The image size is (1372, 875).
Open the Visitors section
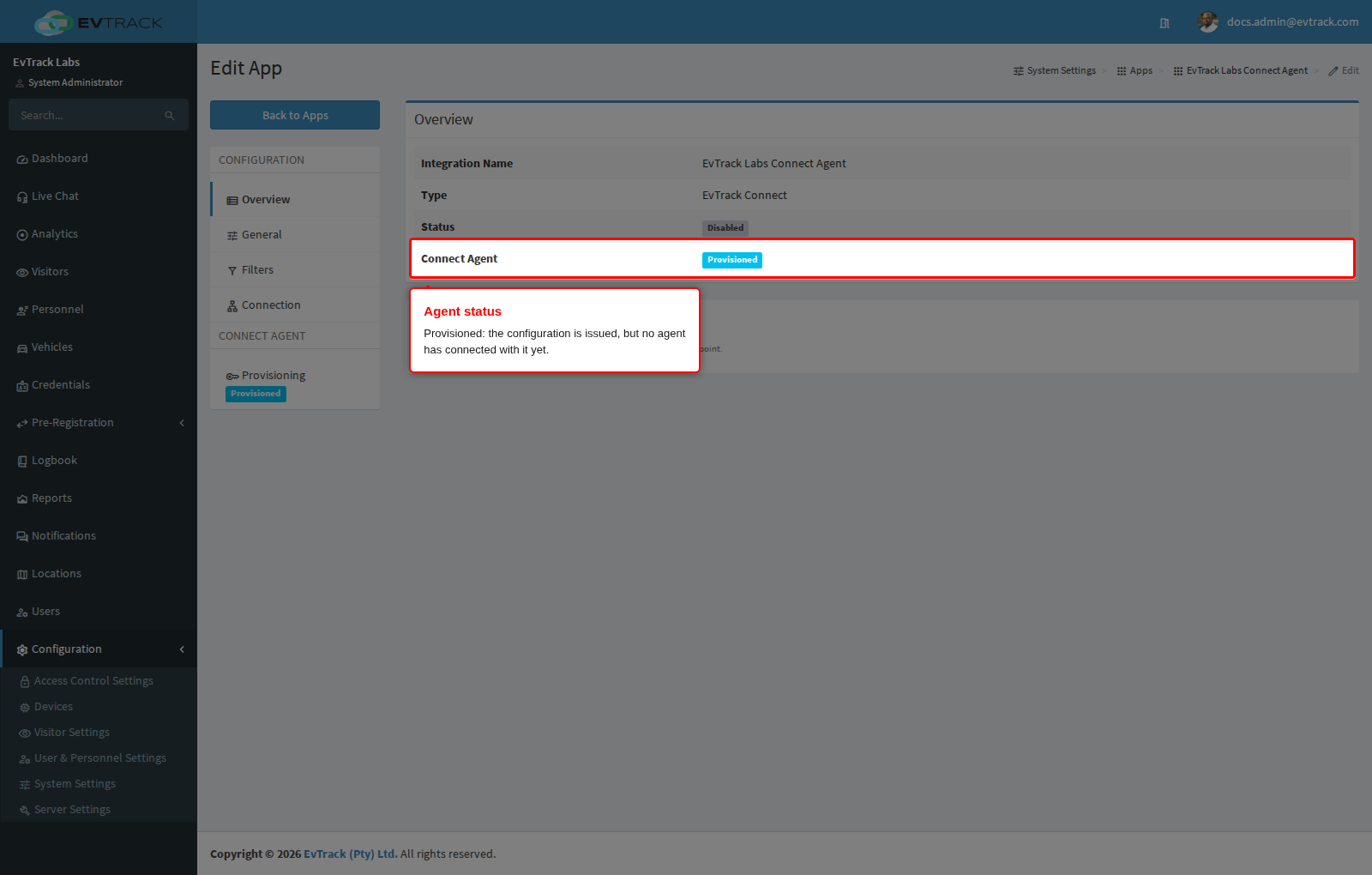tap(99, 272)
